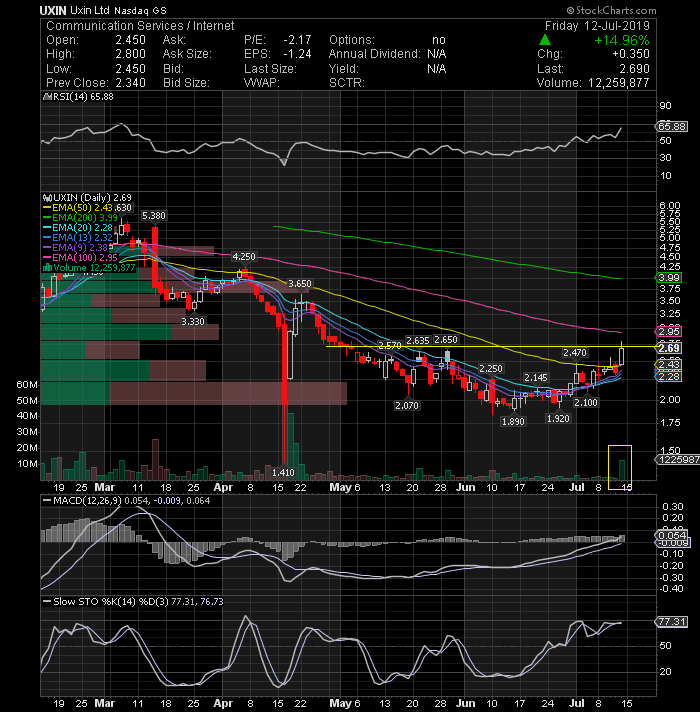Click the P/E -2.17 value
700x712 pixels.
click(x=297, y=40)
